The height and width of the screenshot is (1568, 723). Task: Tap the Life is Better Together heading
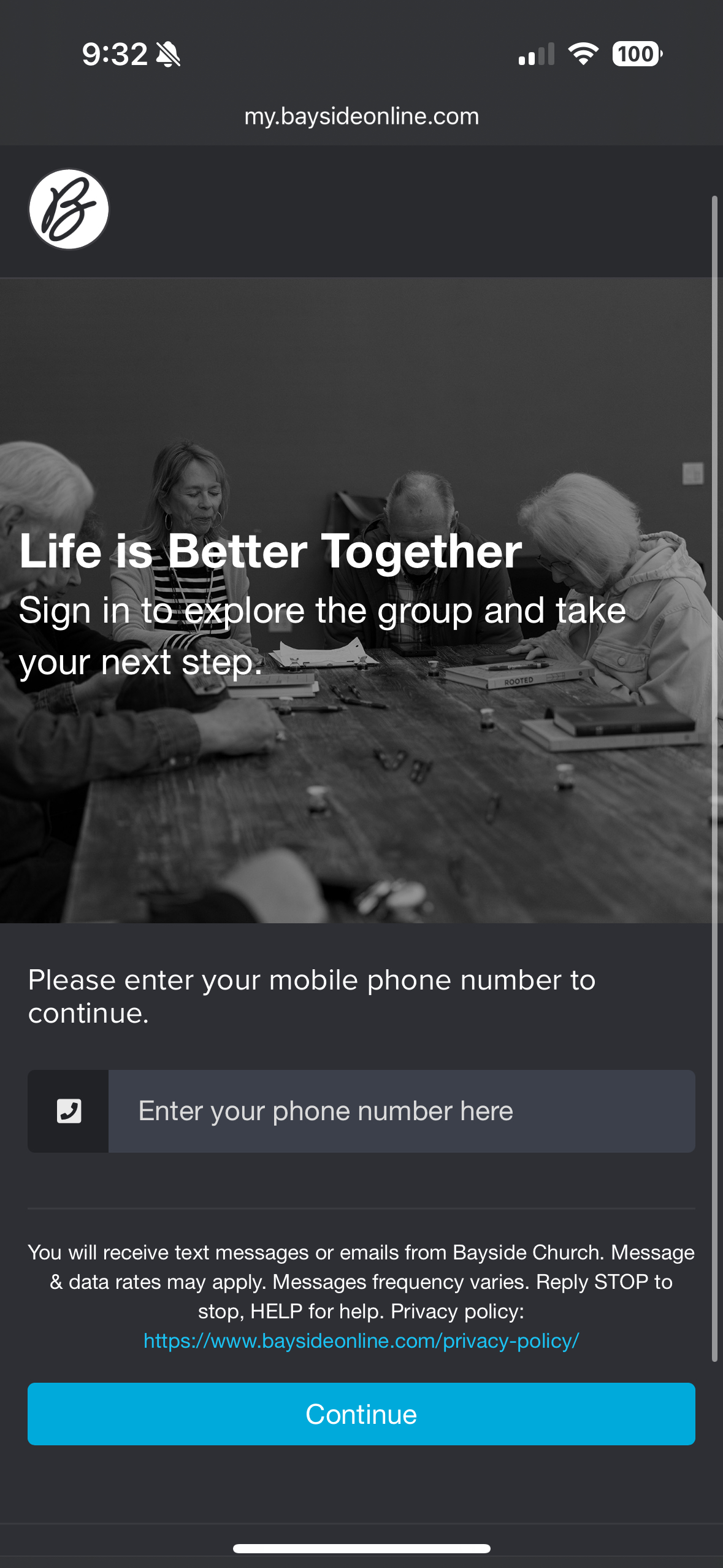270,551
